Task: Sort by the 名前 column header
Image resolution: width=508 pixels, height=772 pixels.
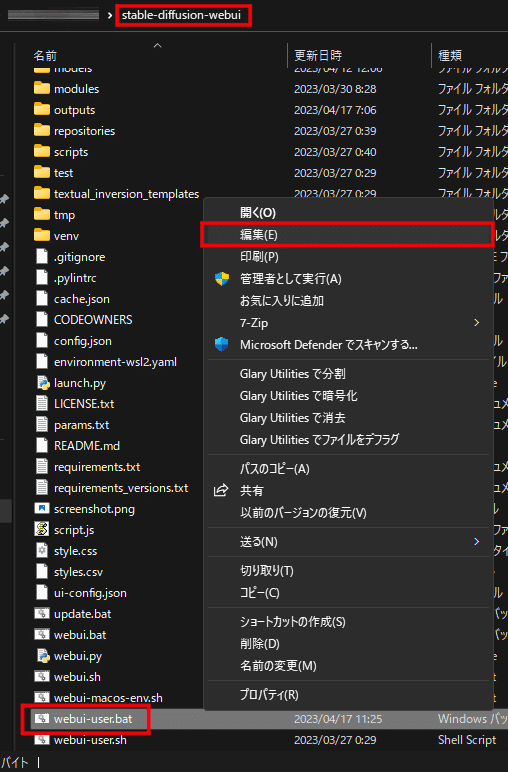Action: (45, 55)
